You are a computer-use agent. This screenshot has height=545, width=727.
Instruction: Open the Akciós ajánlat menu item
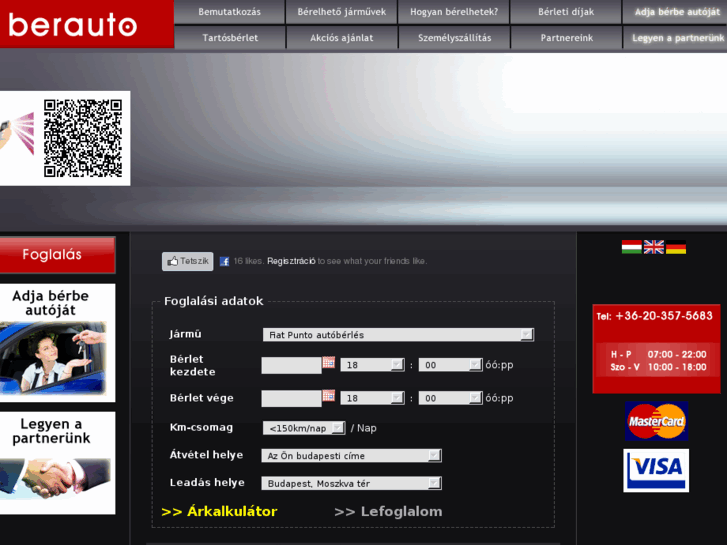point(342,38)
